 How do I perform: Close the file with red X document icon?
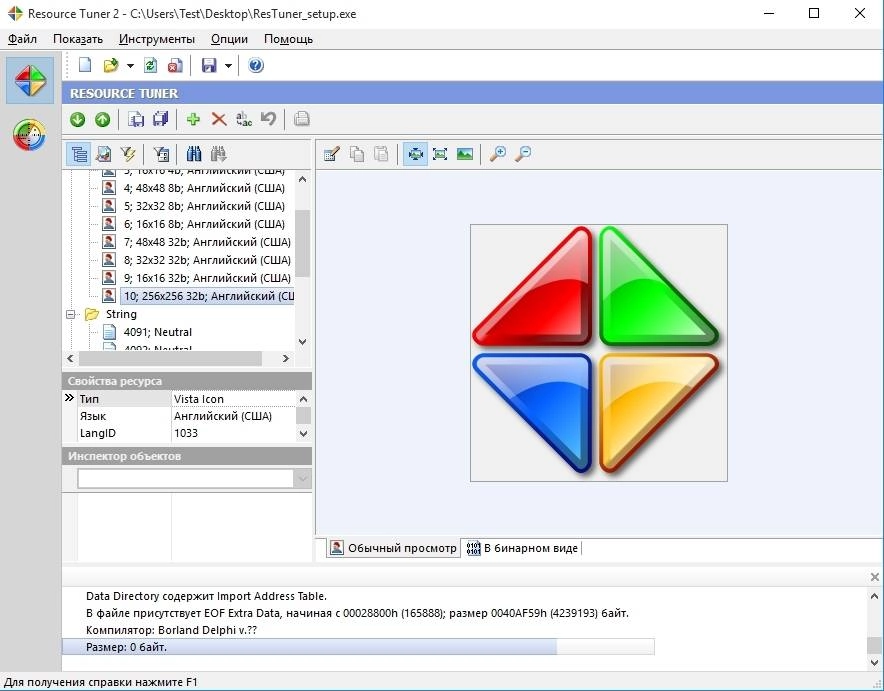(175, 65)
